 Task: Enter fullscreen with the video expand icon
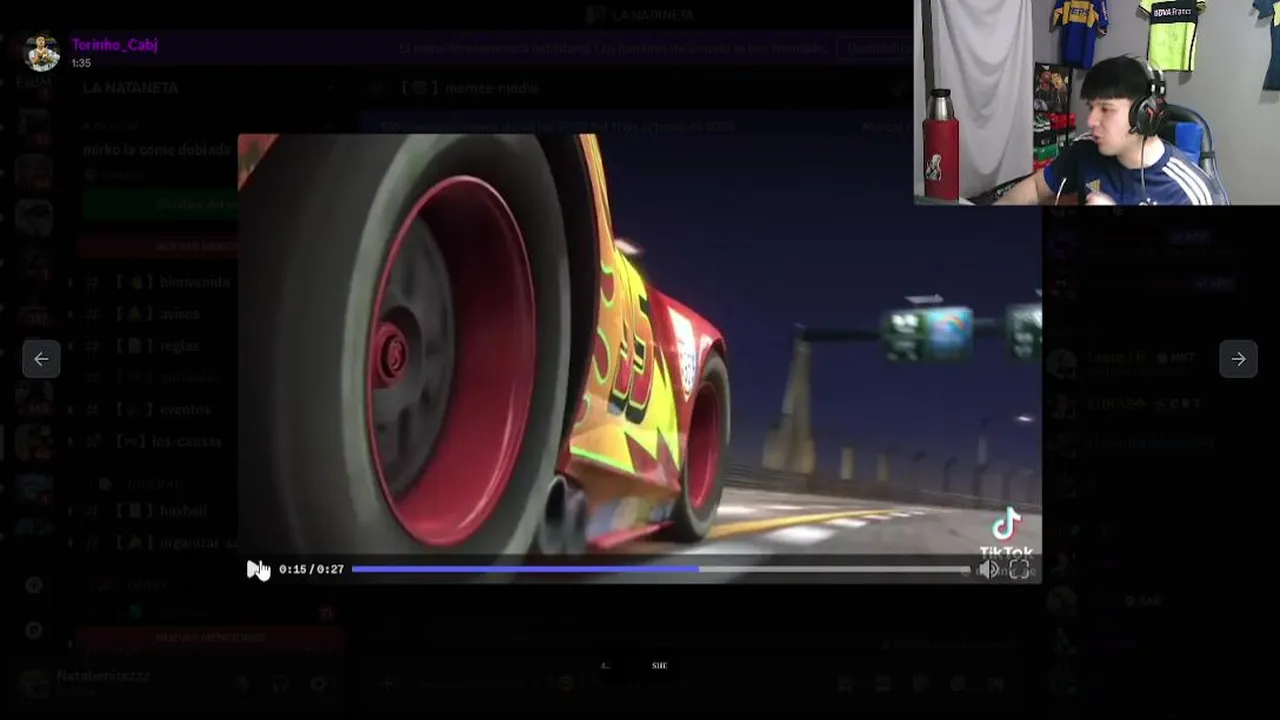[x=1019, y=569]
